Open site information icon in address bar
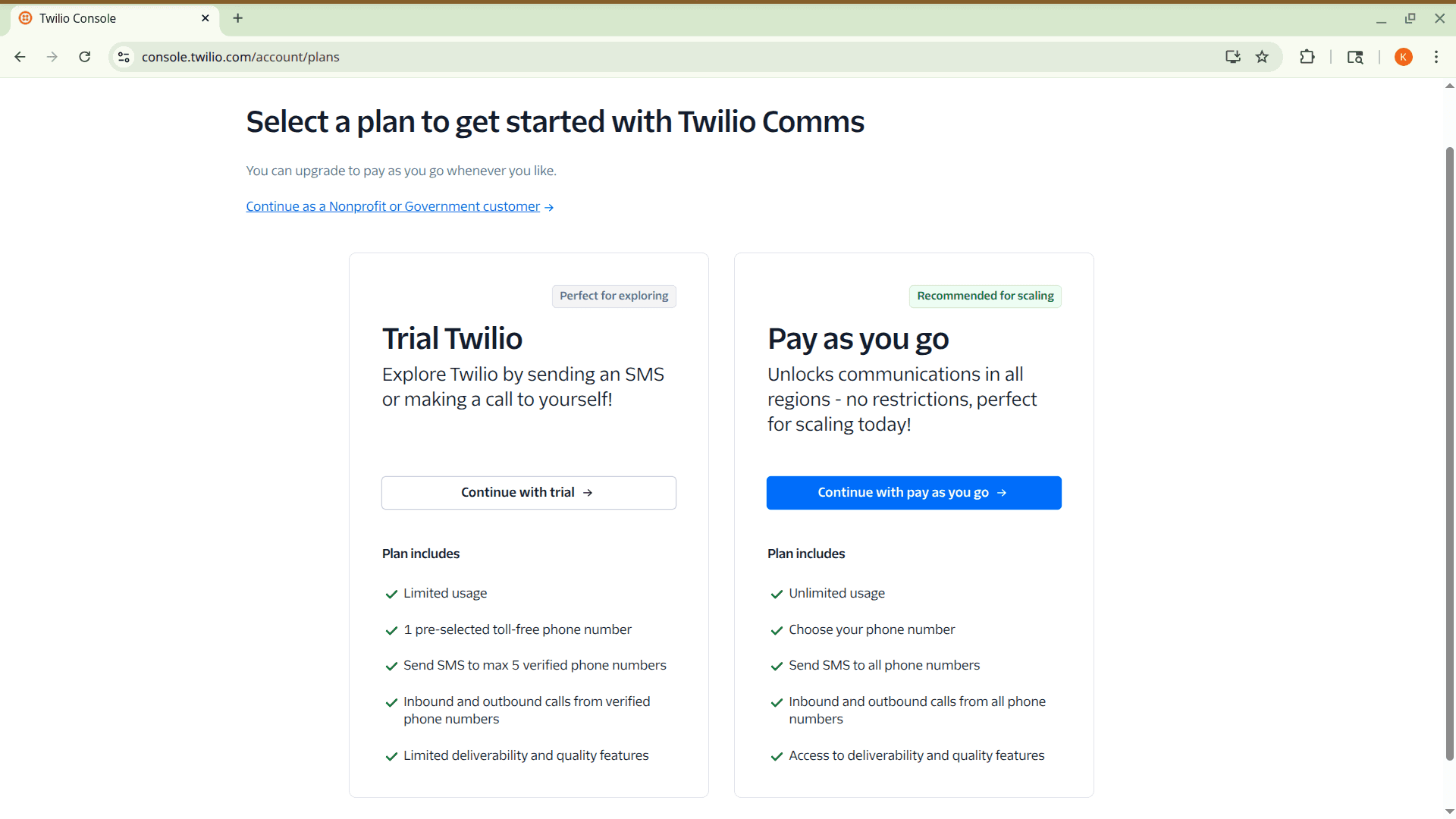 124,57
